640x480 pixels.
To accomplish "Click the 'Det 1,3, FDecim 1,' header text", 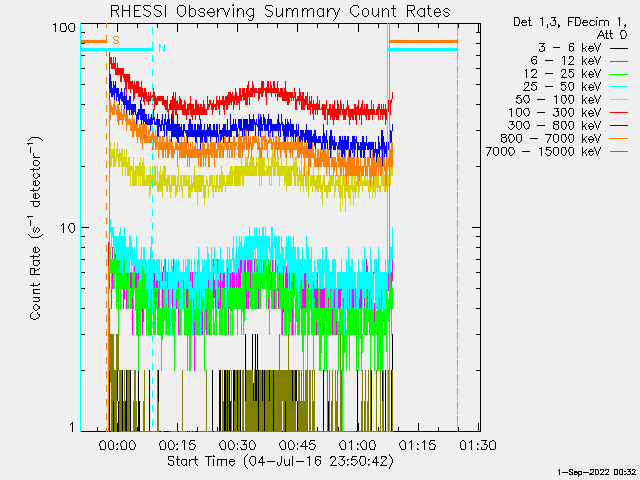I will point(570,22).
